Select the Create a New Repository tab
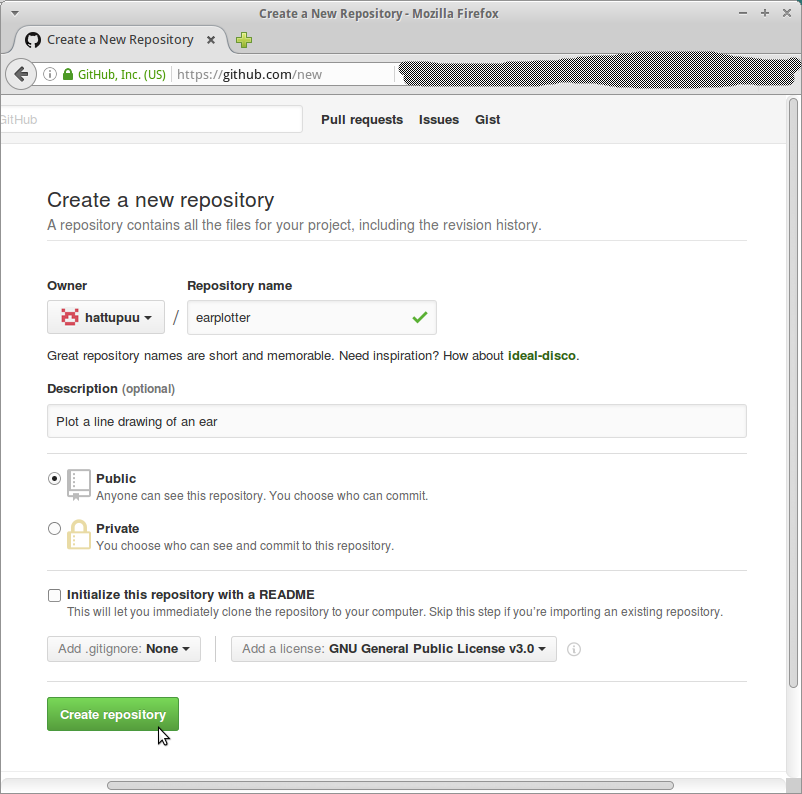The image size is (802, 794). [x=120, y=40]
